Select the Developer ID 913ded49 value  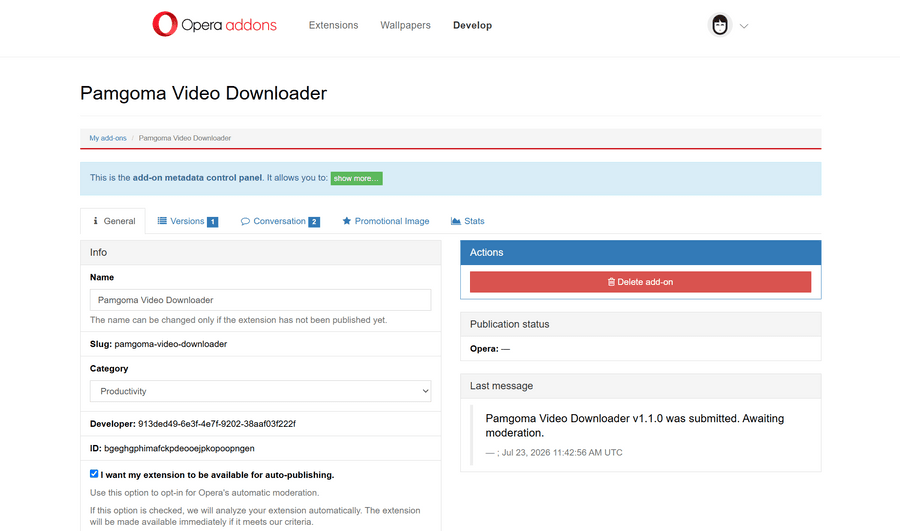(x=217, y=424)
